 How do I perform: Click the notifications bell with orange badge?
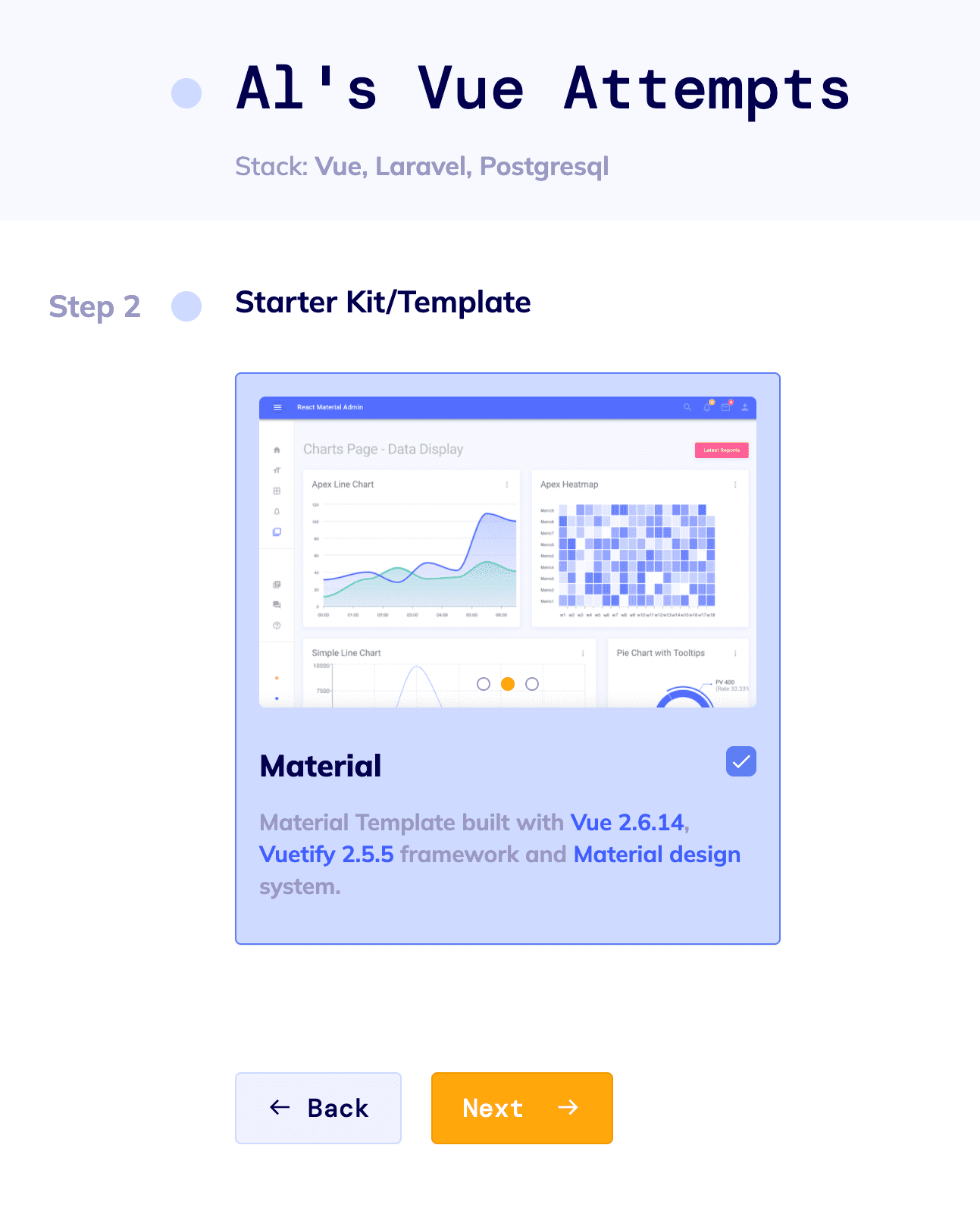coord(706,407)
